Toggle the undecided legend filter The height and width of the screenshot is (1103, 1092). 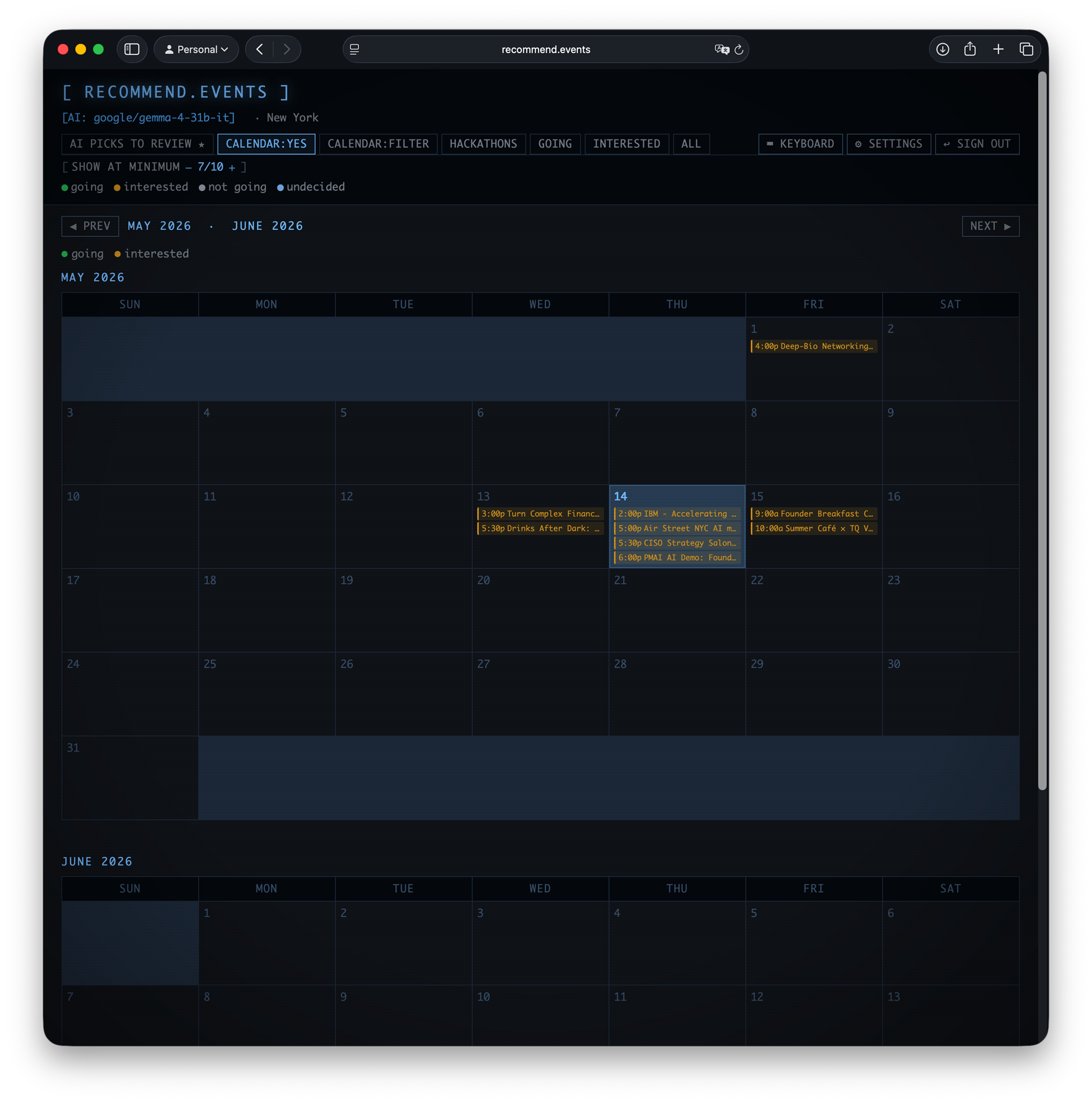[311, 187]
